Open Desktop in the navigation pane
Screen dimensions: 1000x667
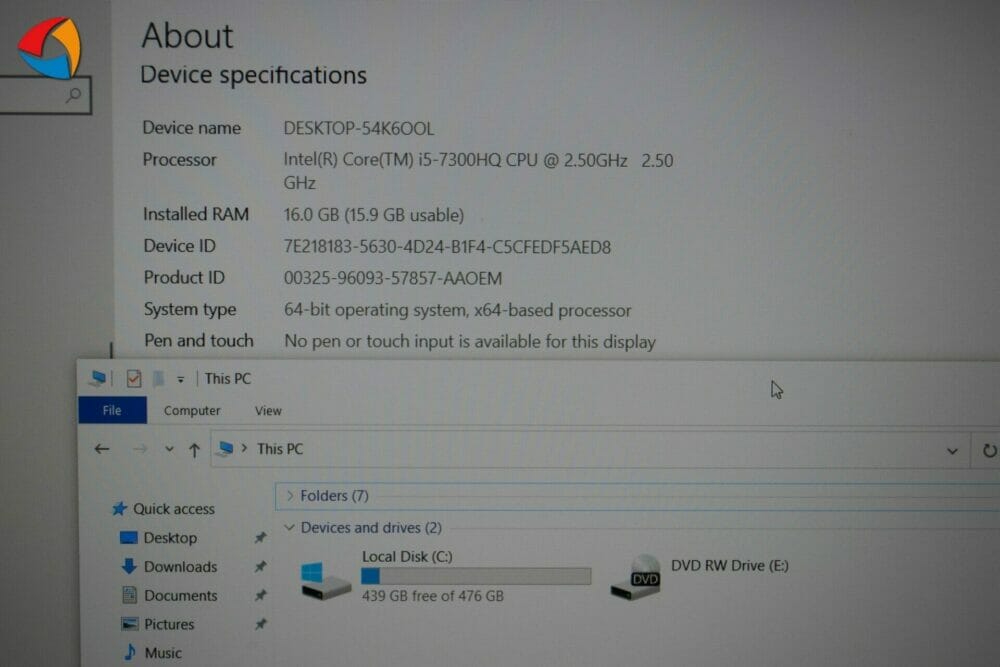click(170, 538)
